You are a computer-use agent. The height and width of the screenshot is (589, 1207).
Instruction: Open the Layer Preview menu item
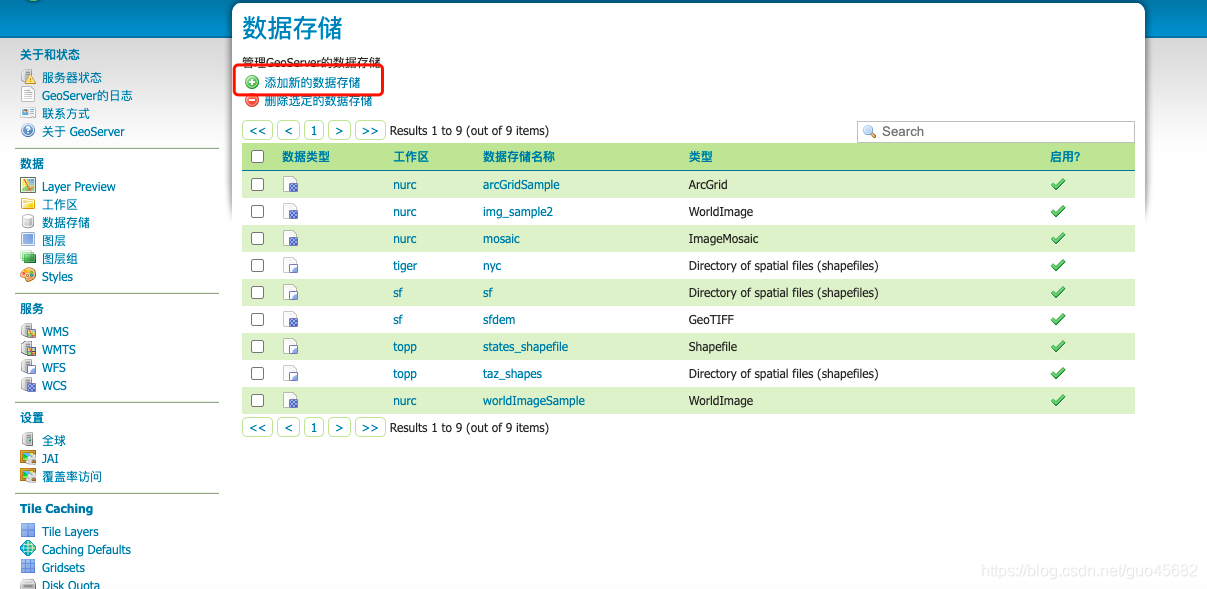coord(79,186)
